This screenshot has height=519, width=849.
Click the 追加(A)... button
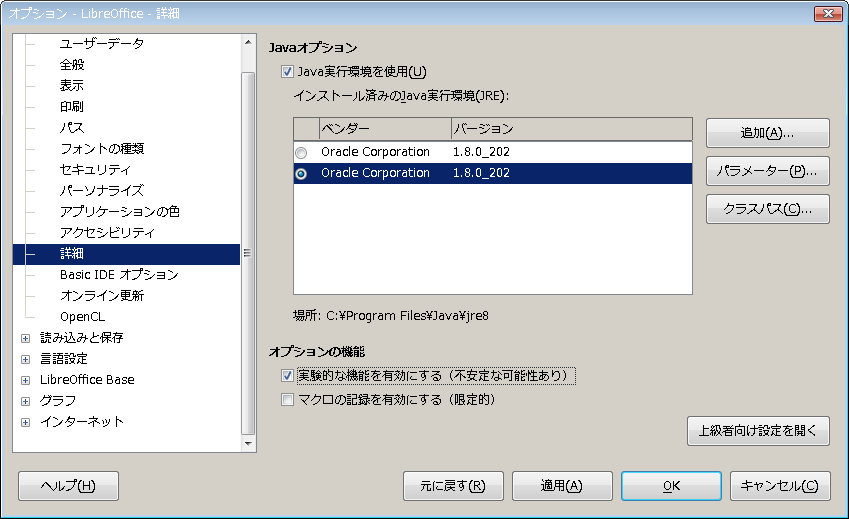[x=768, y=133]
